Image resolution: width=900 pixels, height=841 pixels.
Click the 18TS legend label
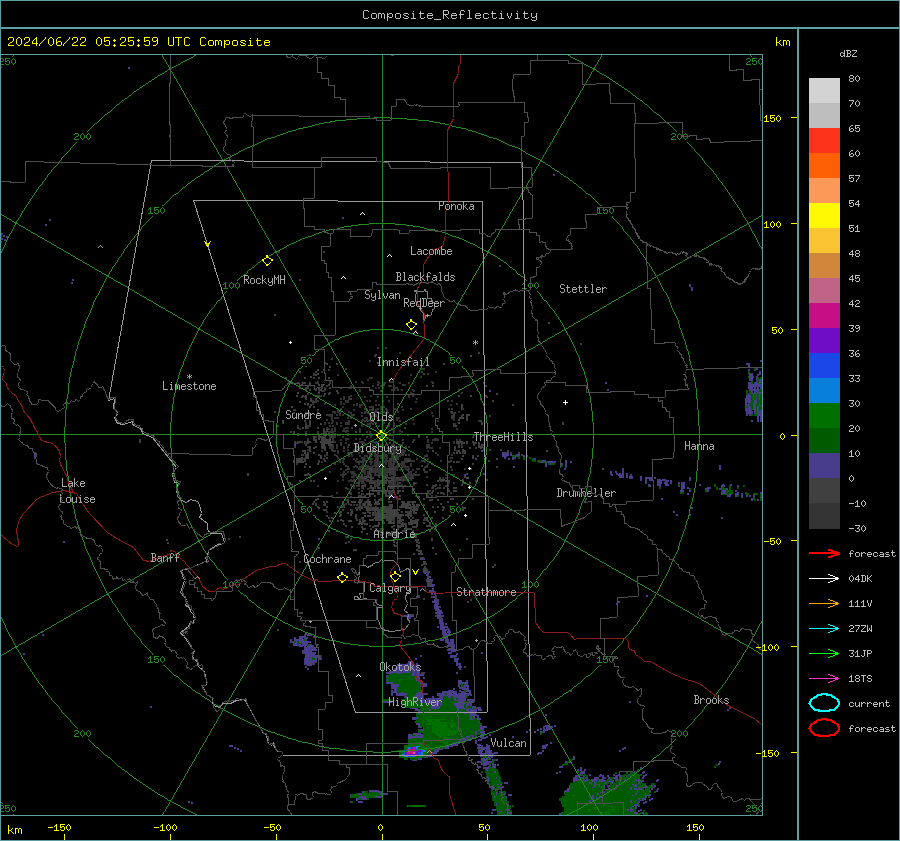(860, 679)
